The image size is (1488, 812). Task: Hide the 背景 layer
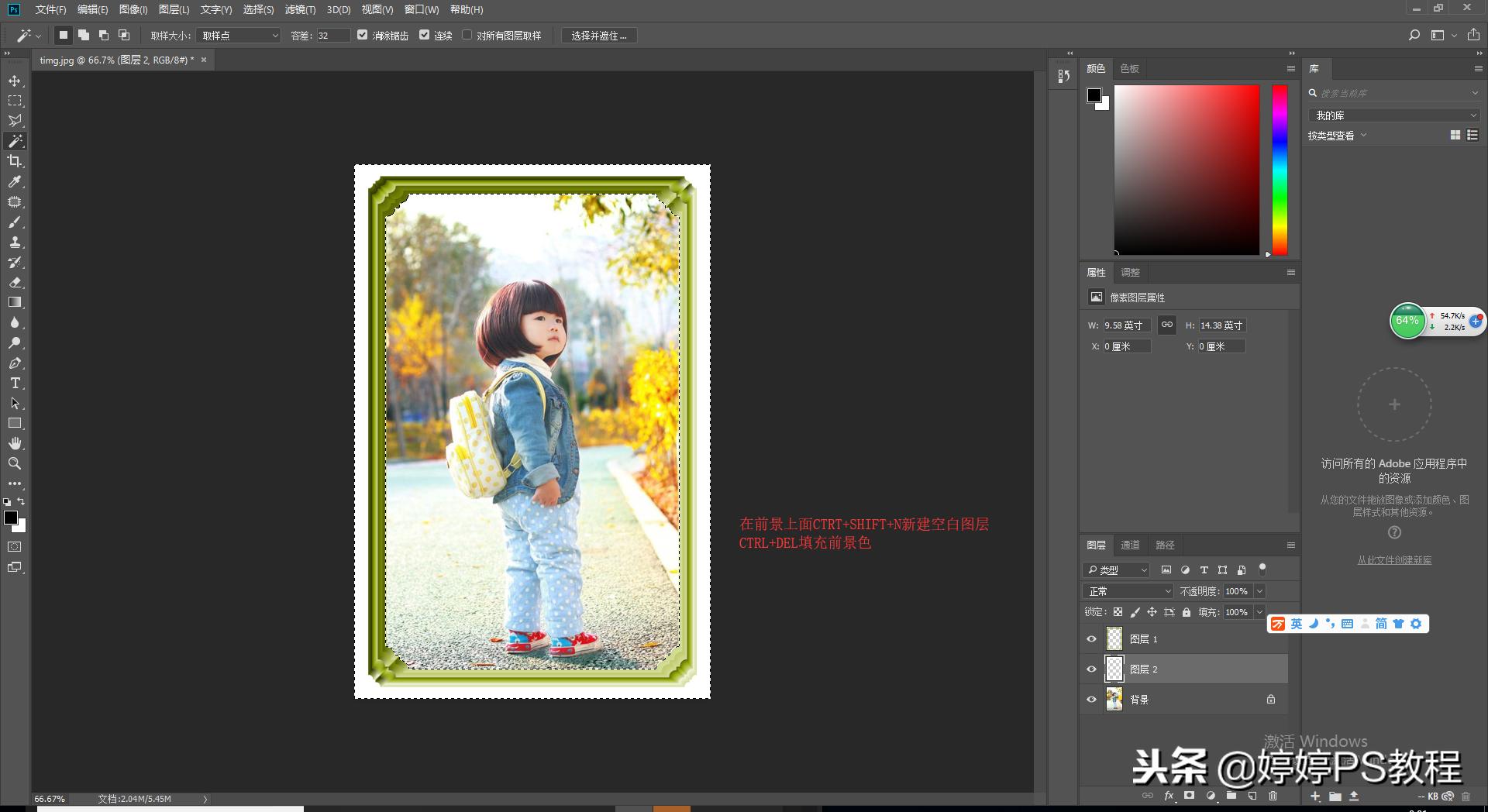(1092, 699)
